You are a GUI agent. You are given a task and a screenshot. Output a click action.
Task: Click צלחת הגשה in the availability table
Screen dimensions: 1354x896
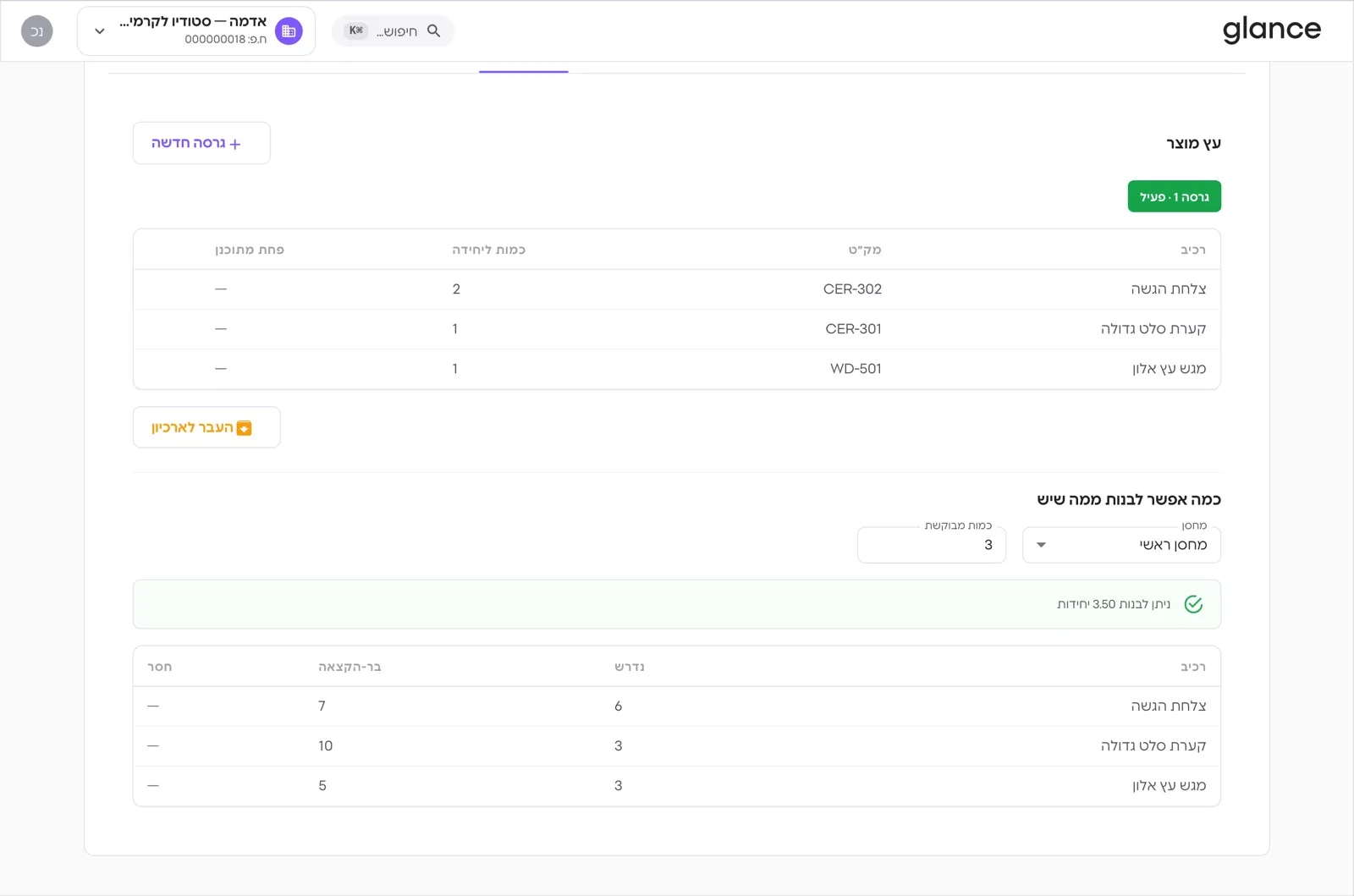1169,706
